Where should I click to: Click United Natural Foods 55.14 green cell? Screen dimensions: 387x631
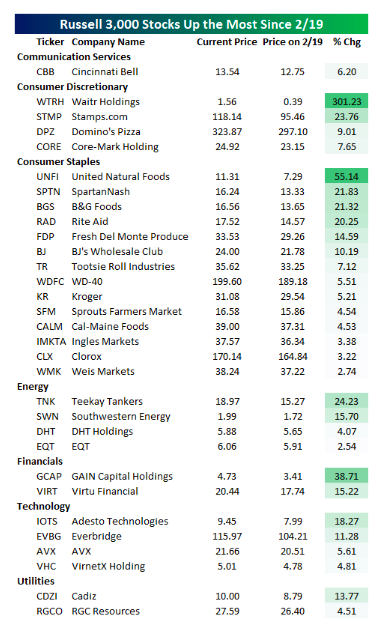pos(346,176)
